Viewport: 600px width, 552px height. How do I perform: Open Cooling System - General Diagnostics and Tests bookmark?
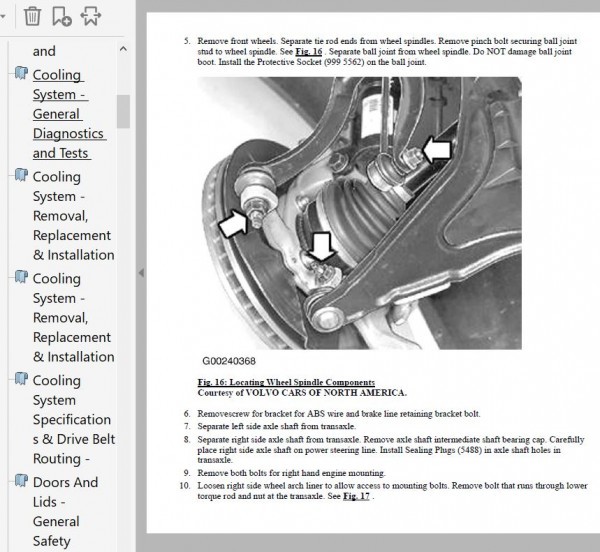point(69,114)
